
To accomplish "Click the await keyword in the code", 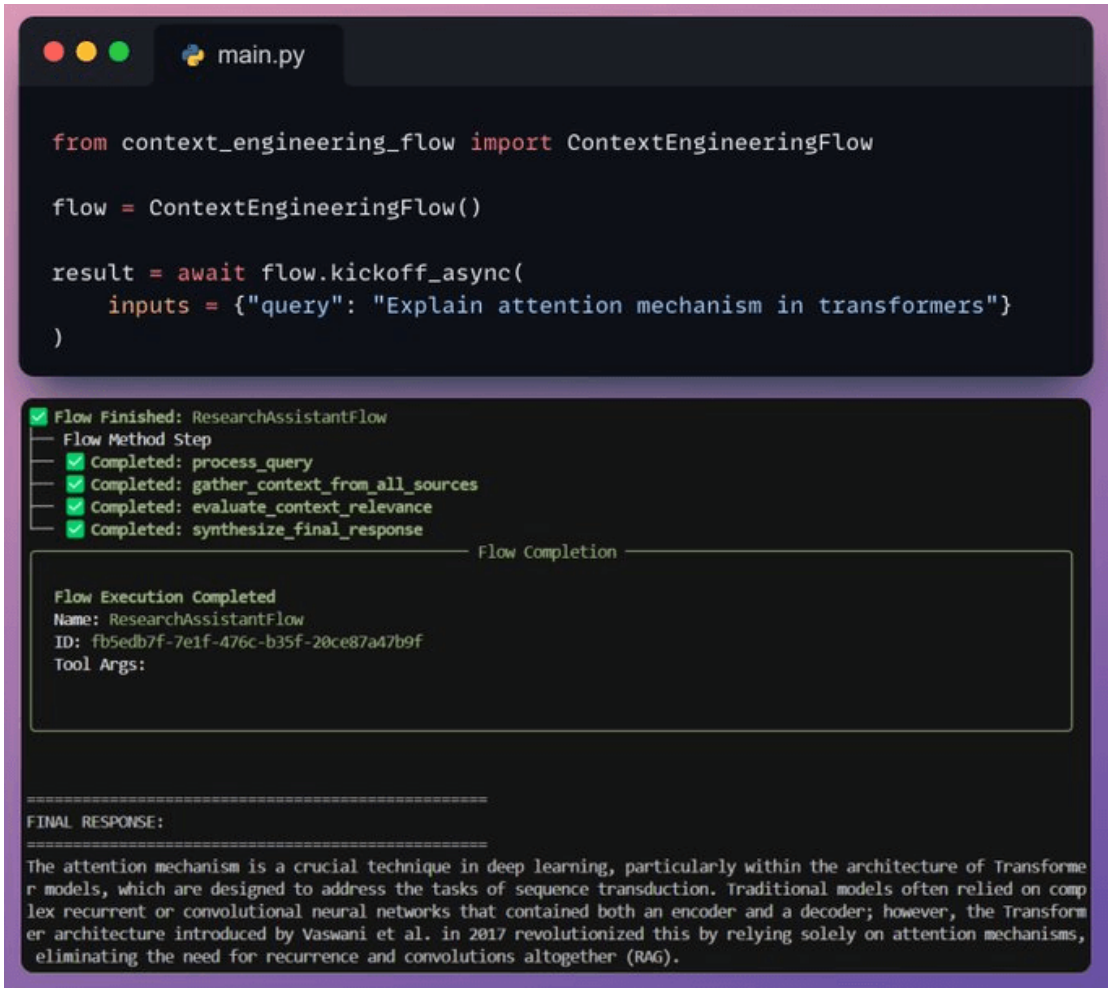I will [211, 273].
